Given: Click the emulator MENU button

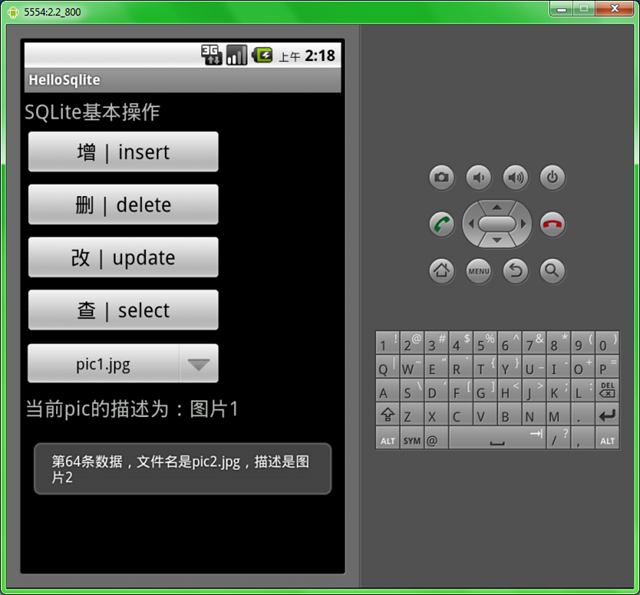Looking at the screenshot, I should pyautogui.click(x=478, y=271).
